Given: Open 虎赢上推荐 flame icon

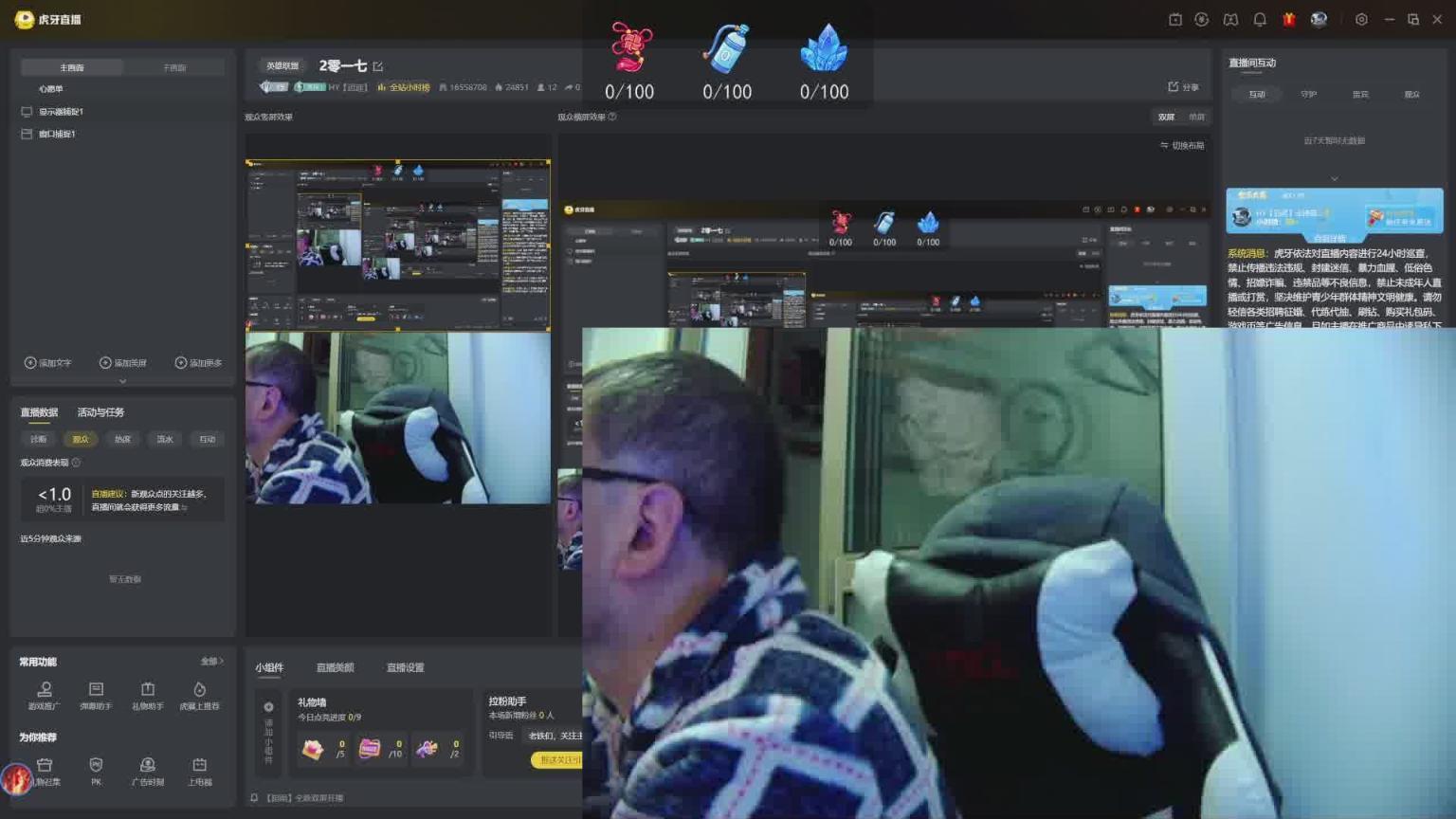Looking at the screenshot, I should tap(199, 695).
